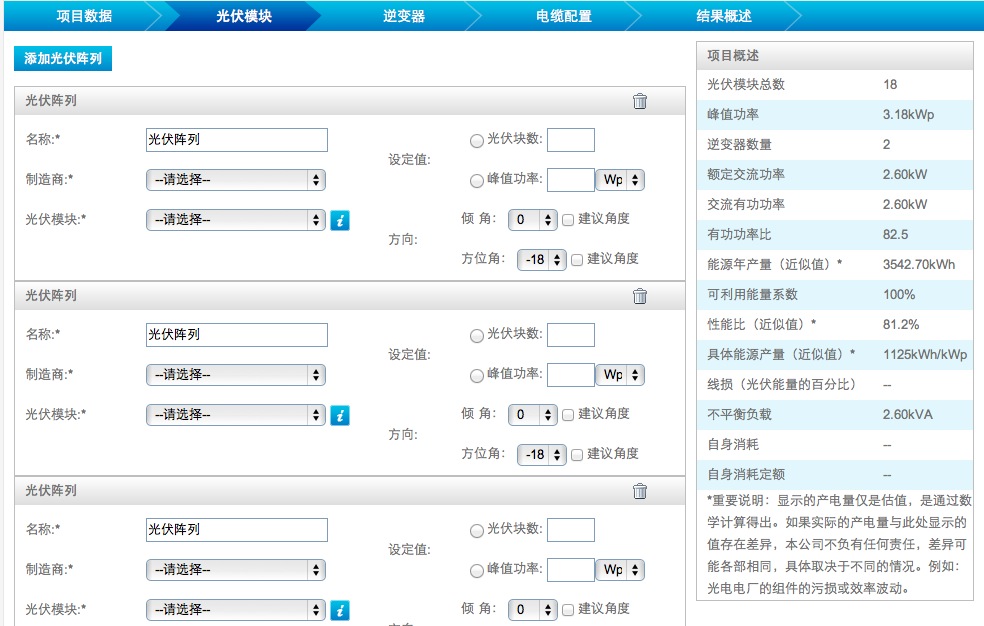Select 光伏块数 radio in first array
This screenshot has height=626, width=984.
point(476,141)
